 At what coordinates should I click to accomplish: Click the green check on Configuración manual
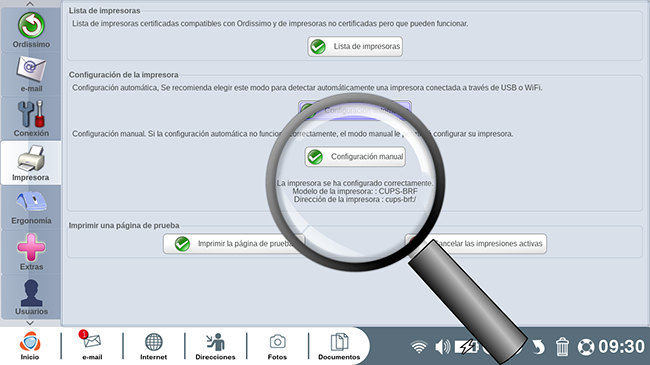click(x=315, y=157)
